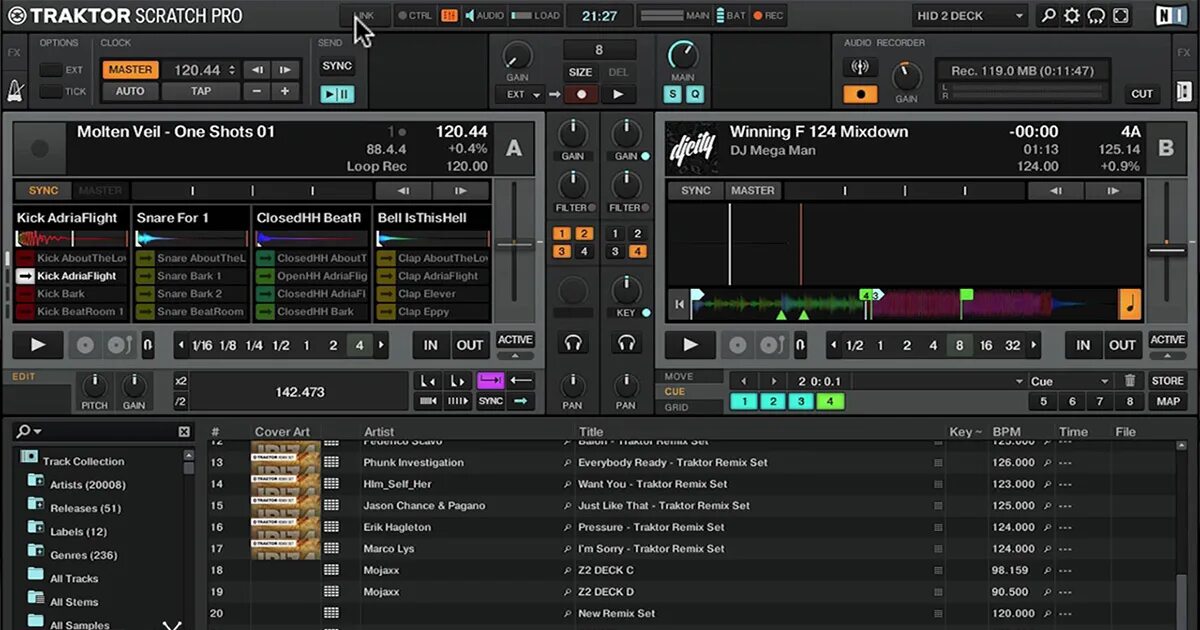Click the broadcast icon in Audio Recorder
1200x630 pixels.
pyautogui.click(x=859, y=68)
